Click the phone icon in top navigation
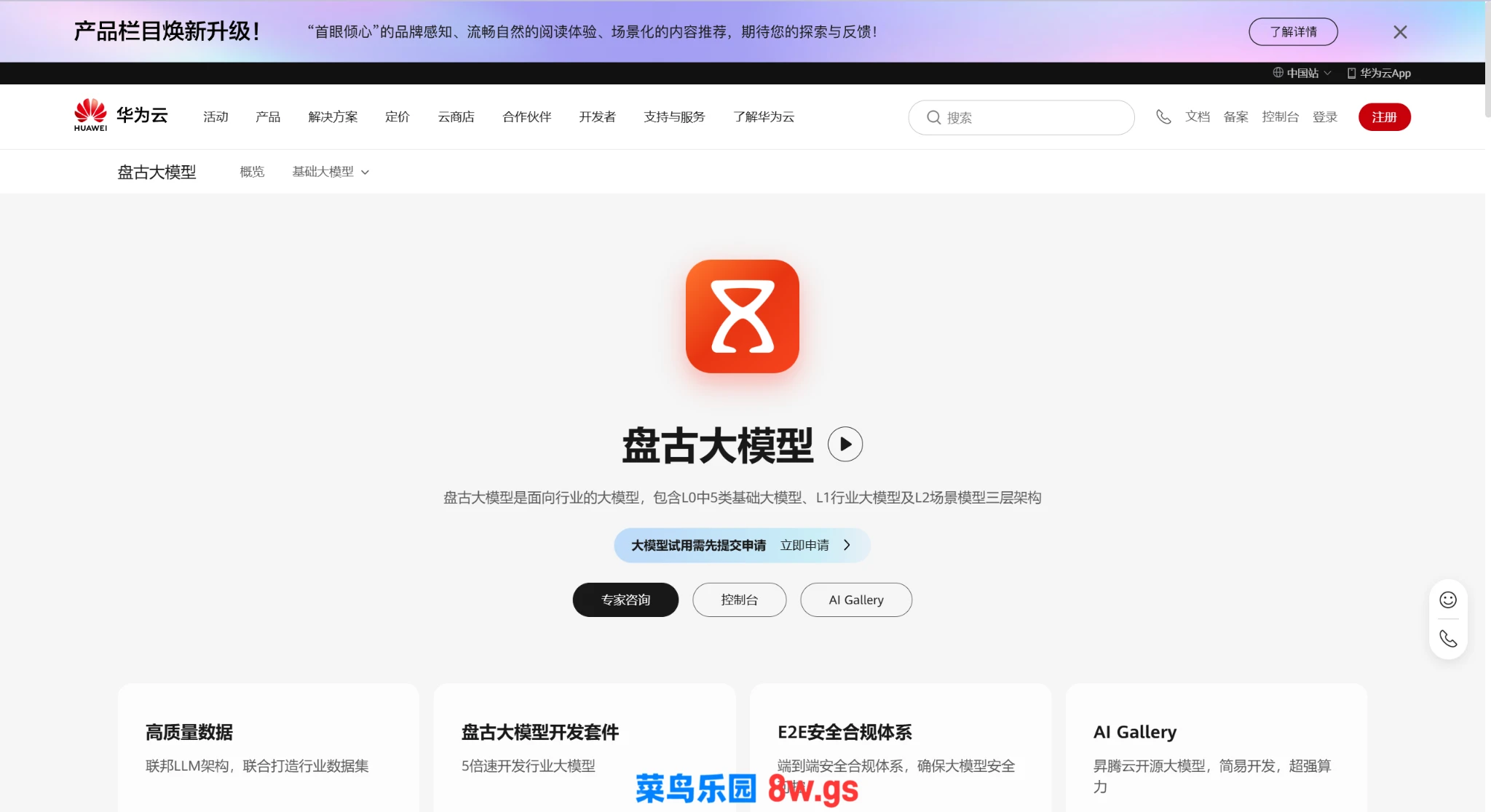The width and height of the screenshot is (1491, 812). [1163, 116]
